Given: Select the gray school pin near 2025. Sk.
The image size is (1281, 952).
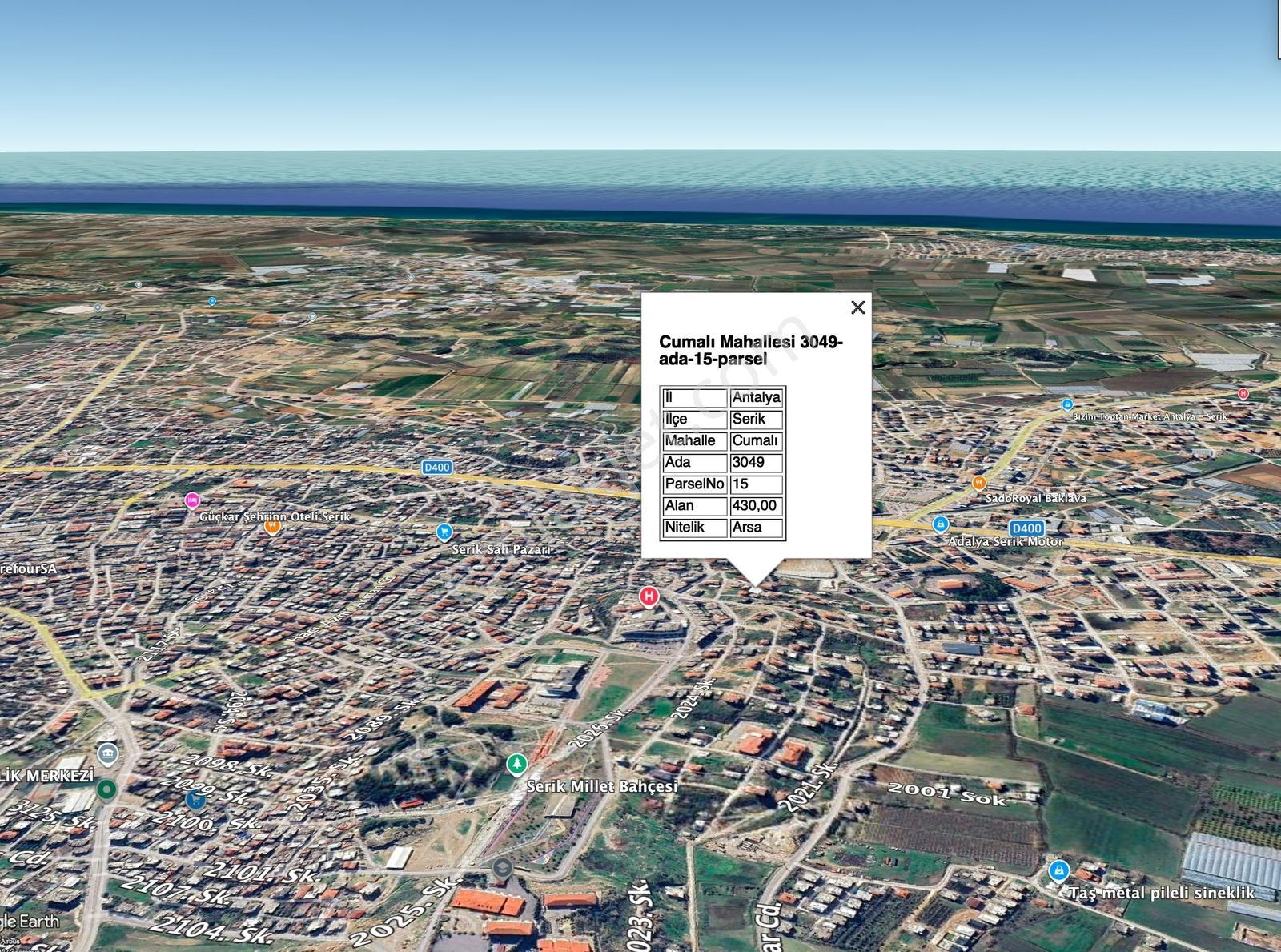Looking at the screenshot, I should [502, 867].
